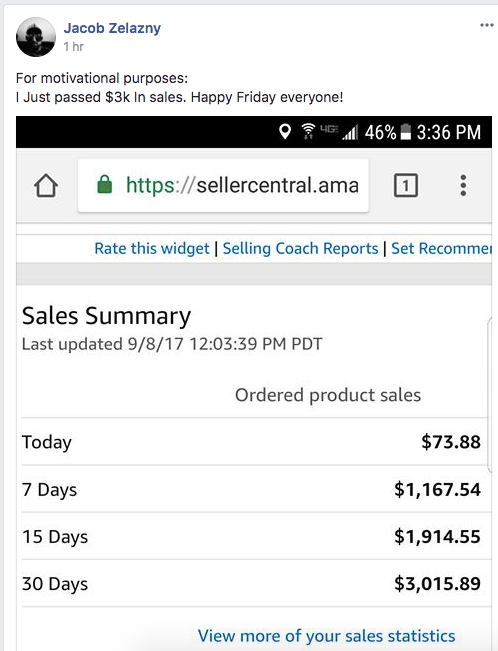The width and height of the screenshot is (498, 651).
Task: Open Jacob Zelazny's profile picture
Action: tap(36, 37)
